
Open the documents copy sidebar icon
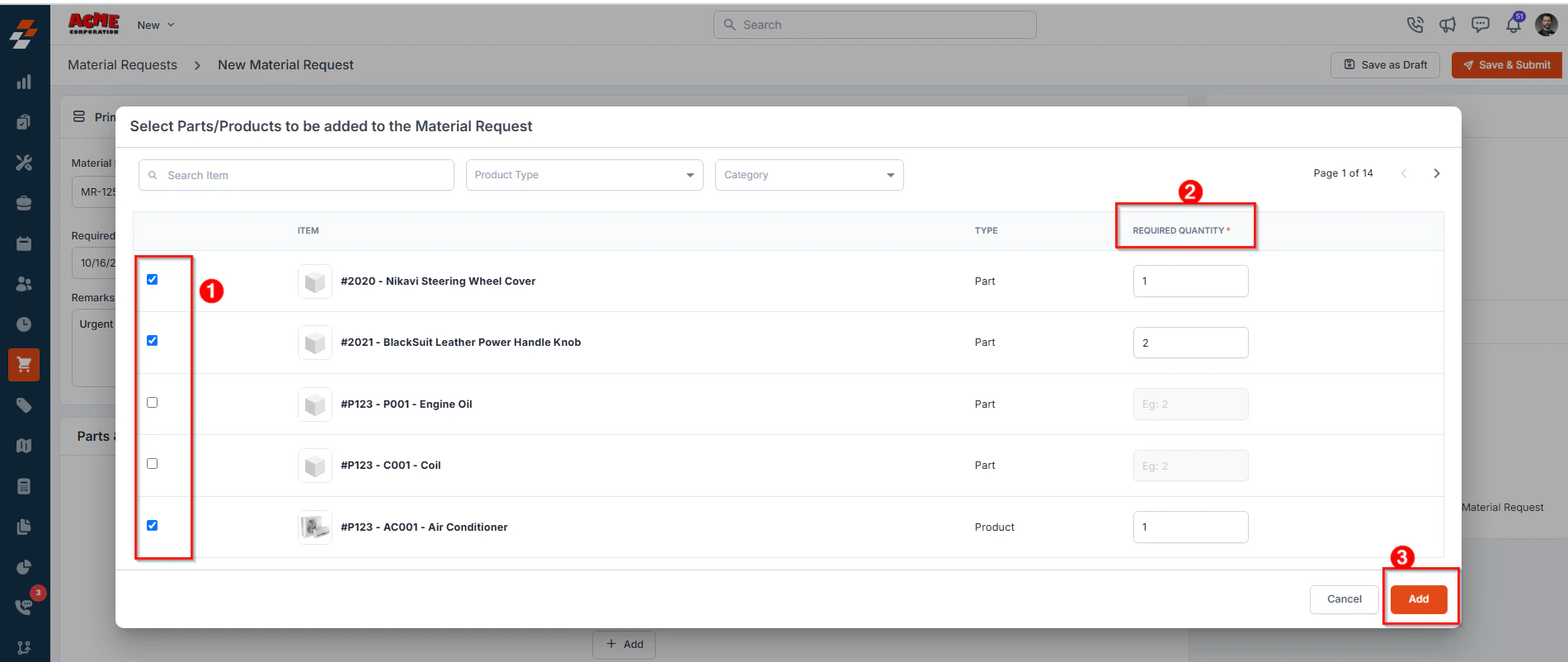click(x=24, y=527)
